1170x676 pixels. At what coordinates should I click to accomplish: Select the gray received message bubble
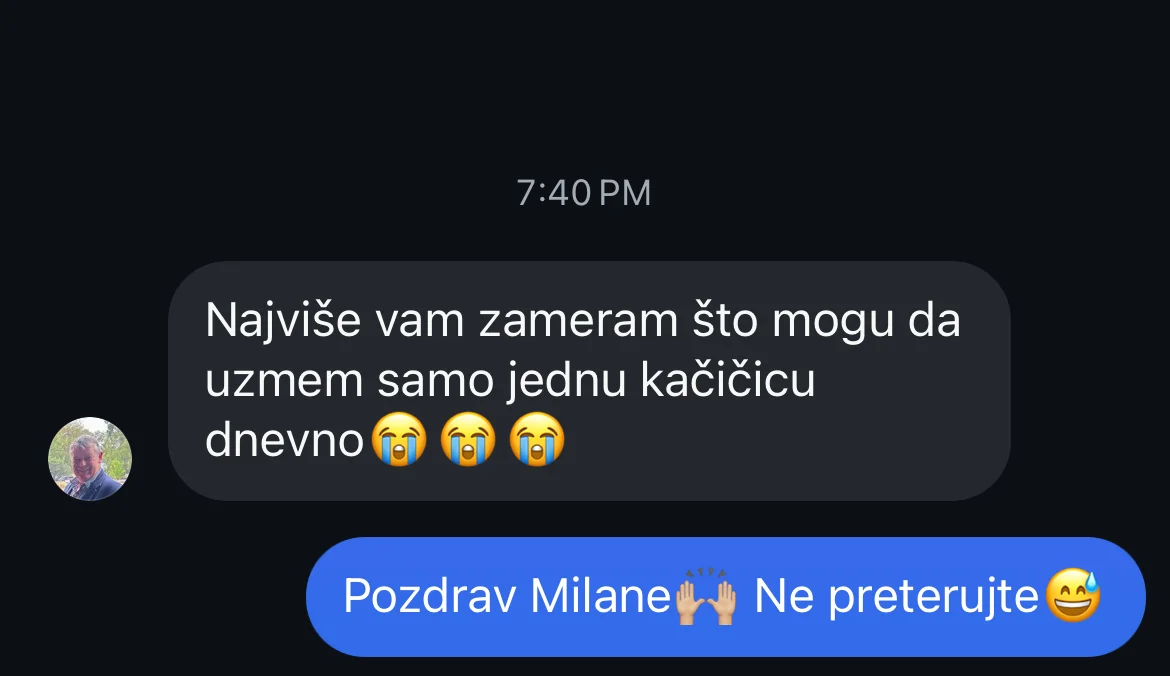(589, 381)
